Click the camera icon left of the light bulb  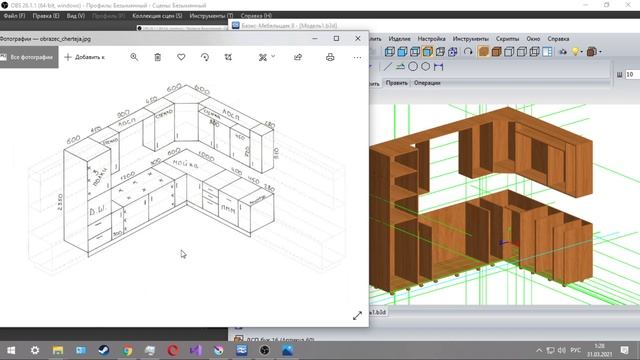[x=563, y=52]
